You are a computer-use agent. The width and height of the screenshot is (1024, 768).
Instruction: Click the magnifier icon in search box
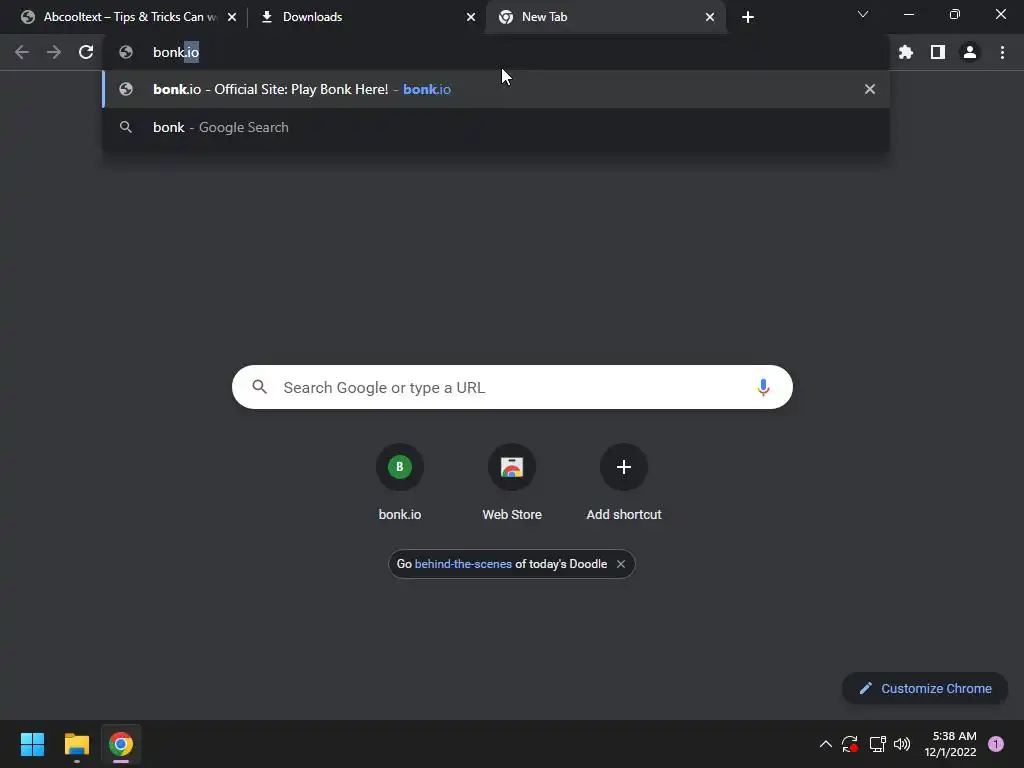[x=259, y=387]
